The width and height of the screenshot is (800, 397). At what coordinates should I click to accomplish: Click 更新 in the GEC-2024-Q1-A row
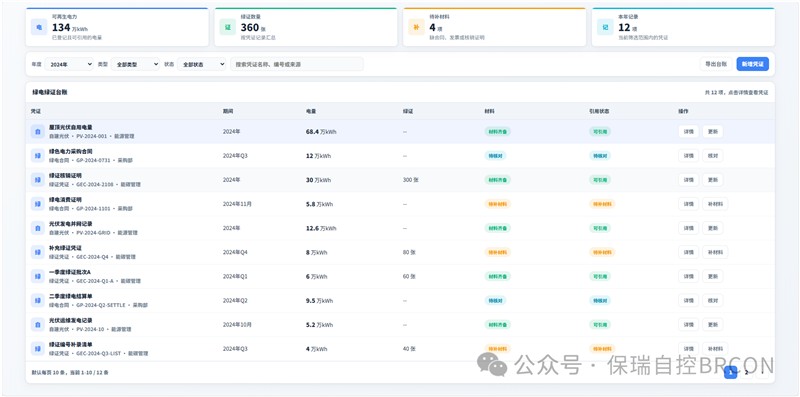[x=713, y=277]
